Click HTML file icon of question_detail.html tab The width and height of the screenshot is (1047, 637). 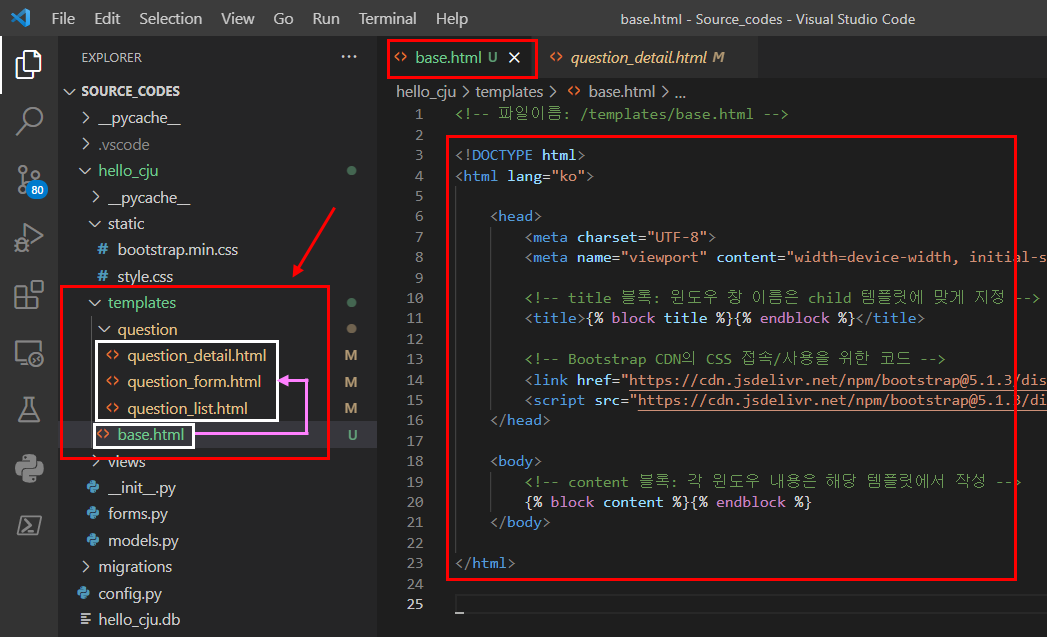(556, 57)
